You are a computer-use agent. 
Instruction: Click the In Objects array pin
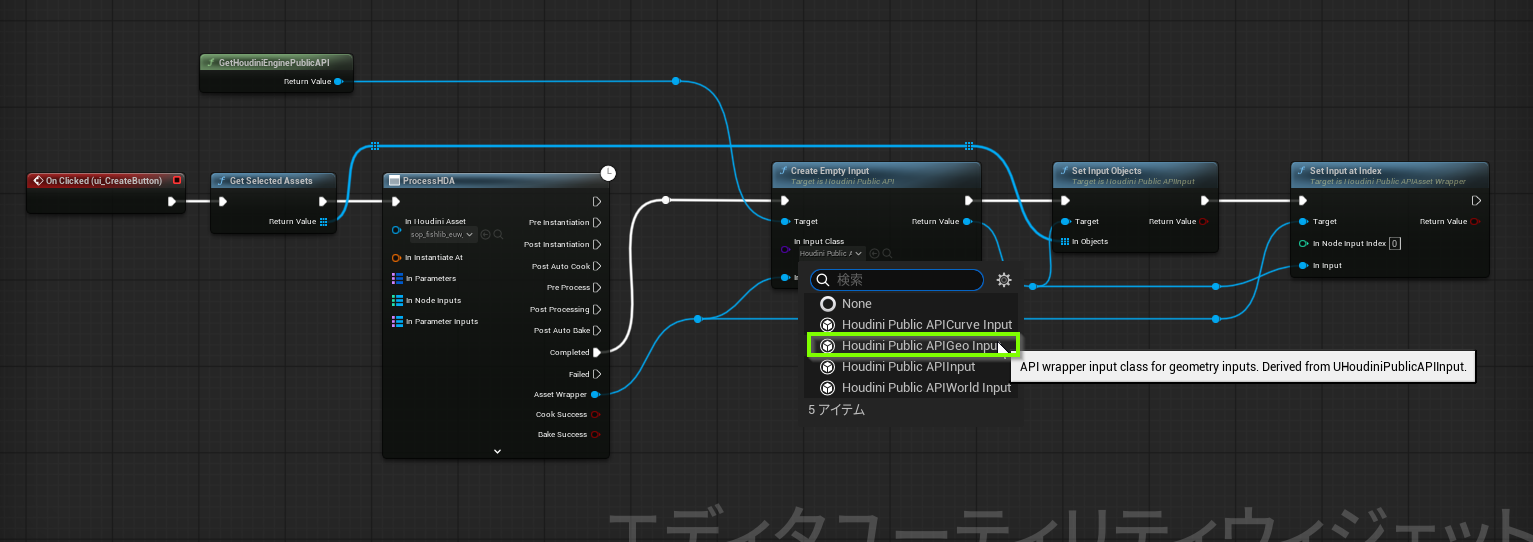tap(1065, 242)
